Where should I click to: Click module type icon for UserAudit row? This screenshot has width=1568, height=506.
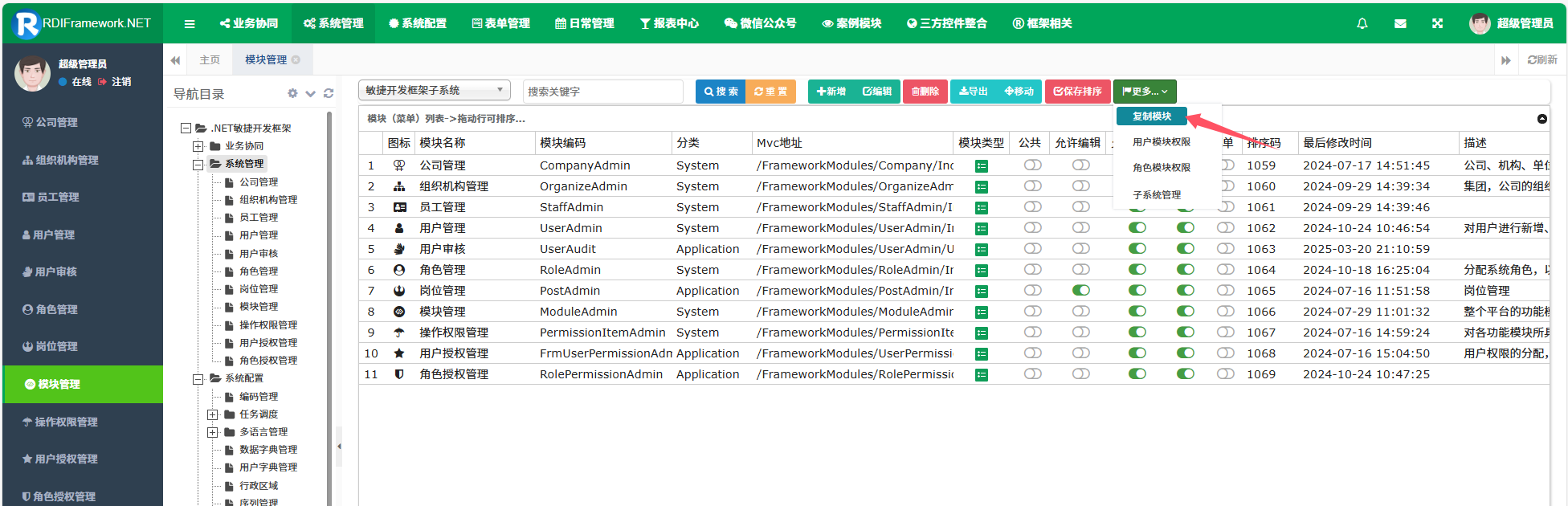(982, 250)
